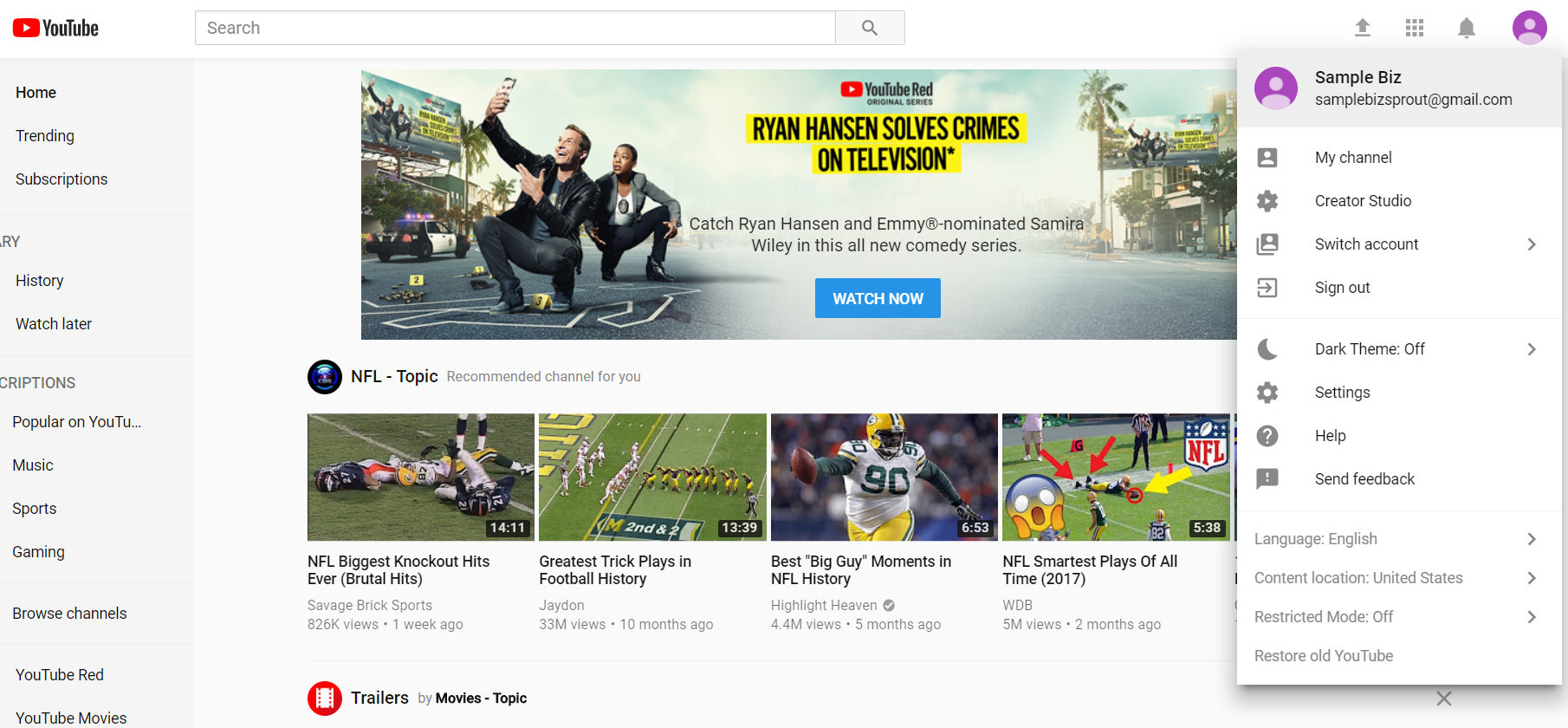
Task: Choose Language: English option
Action: pos(1399,539)
